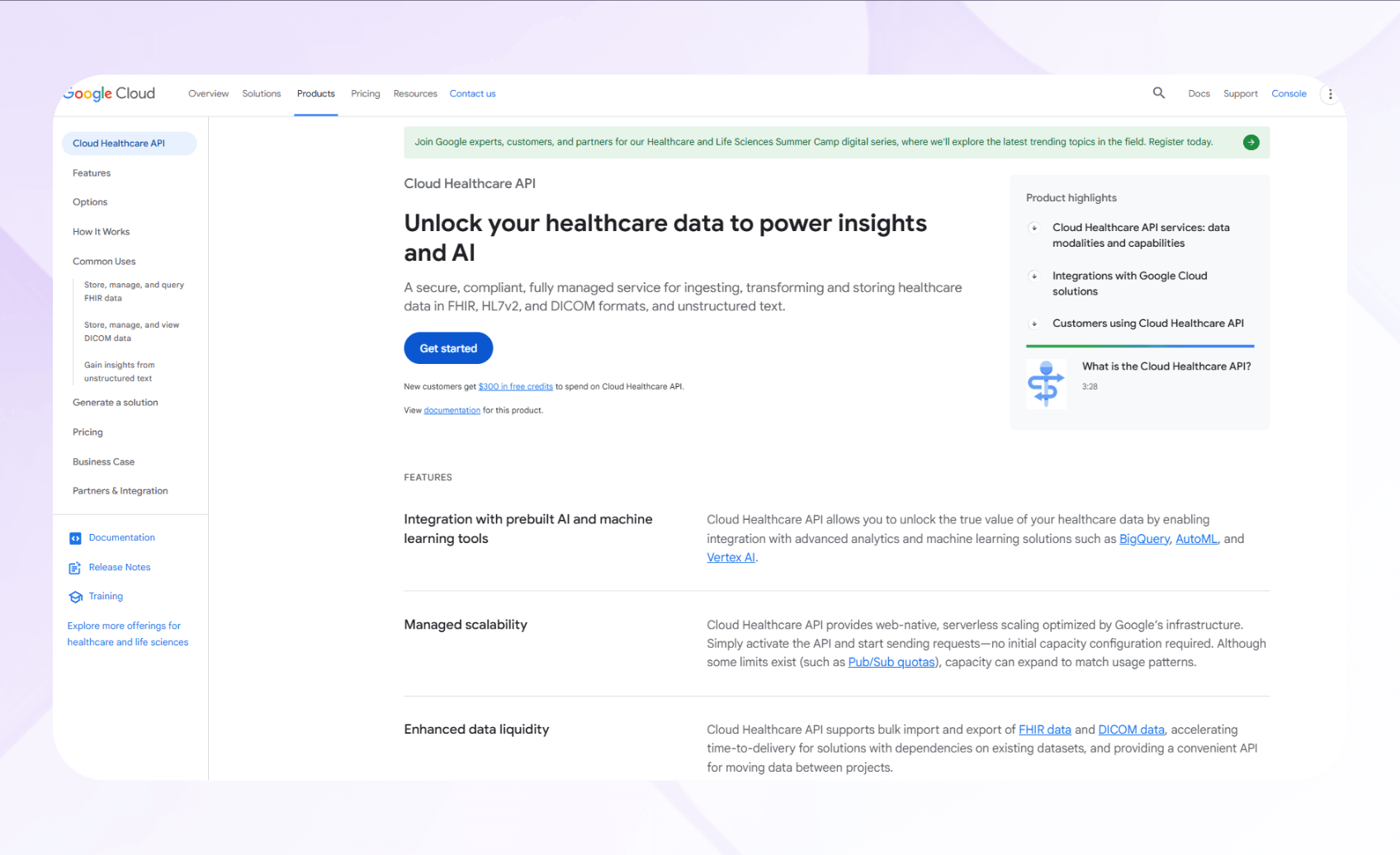Open the Pricing top nav item
The width and height of the screenshot is (1400, 855).
366,94
